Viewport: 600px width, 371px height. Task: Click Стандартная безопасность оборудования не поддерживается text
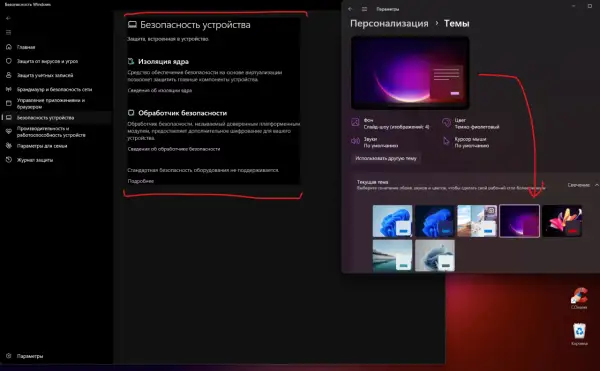pos(203,170)
